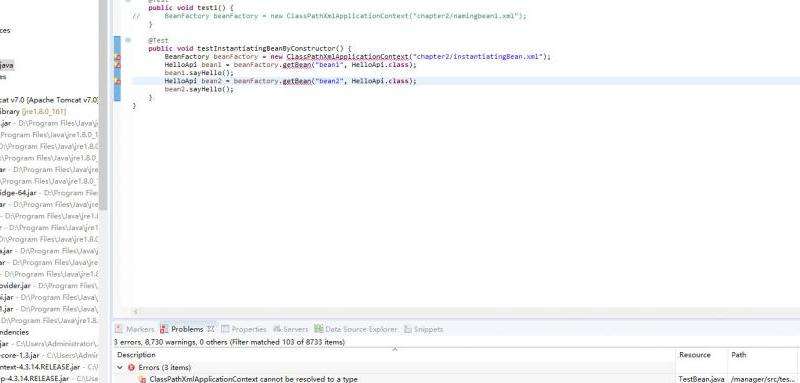Click the Snippets tab icon

coord(408,329)
